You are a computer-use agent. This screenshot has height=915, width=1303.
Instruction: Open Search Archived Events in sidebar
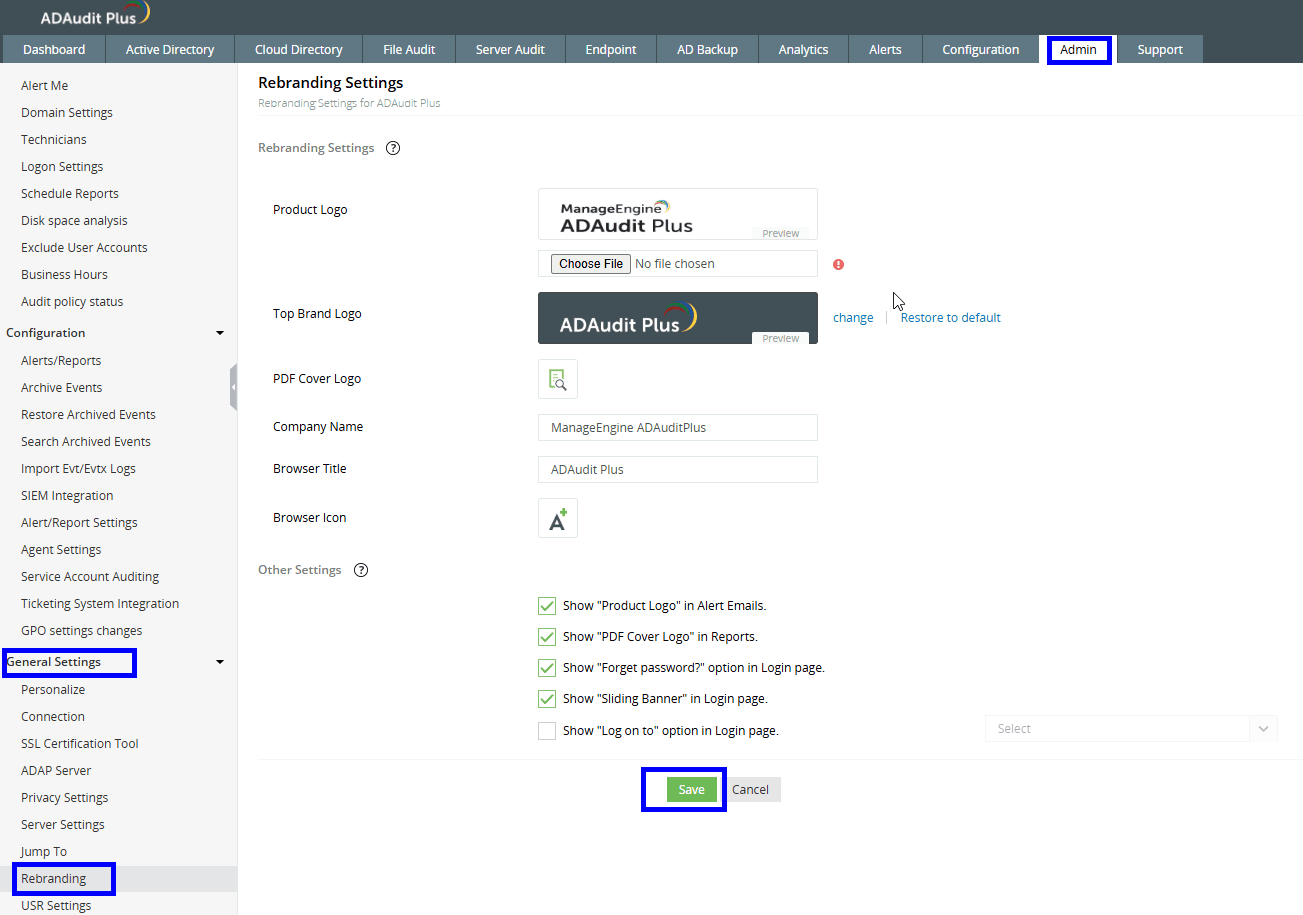point(86,442)
